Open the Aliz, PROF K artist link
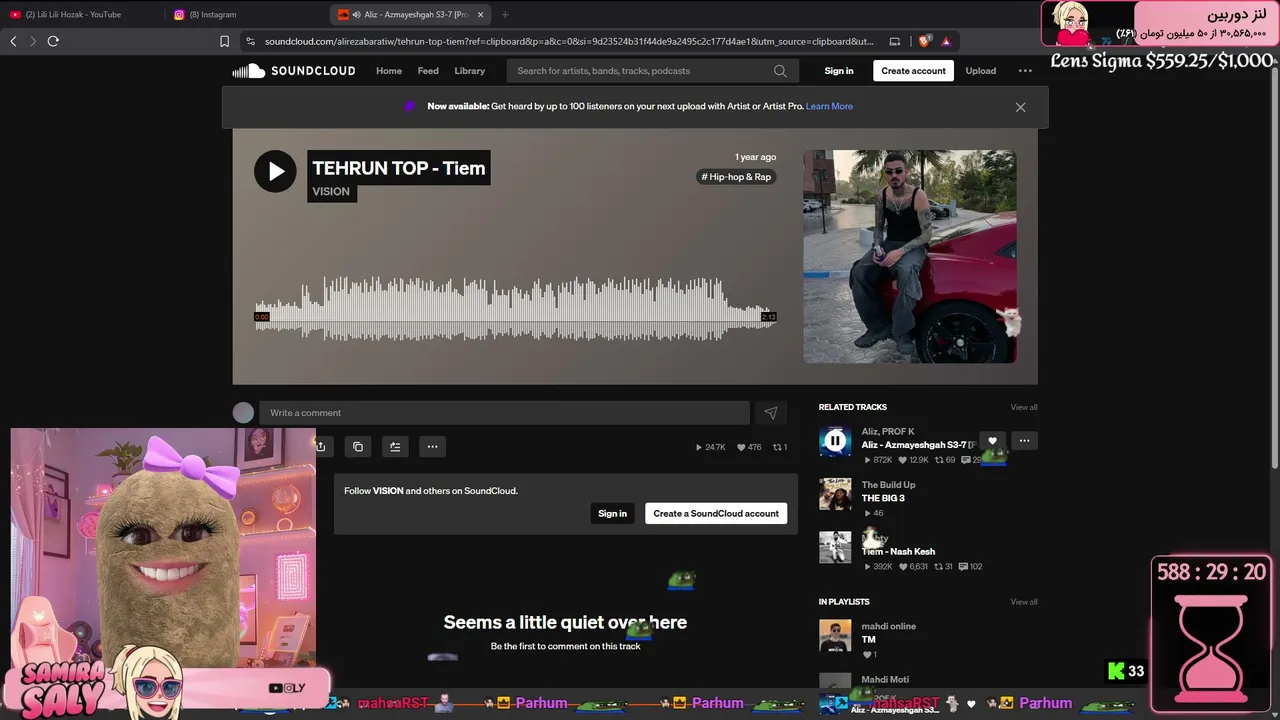1280x720 pixels. click(x=888, y=432)
